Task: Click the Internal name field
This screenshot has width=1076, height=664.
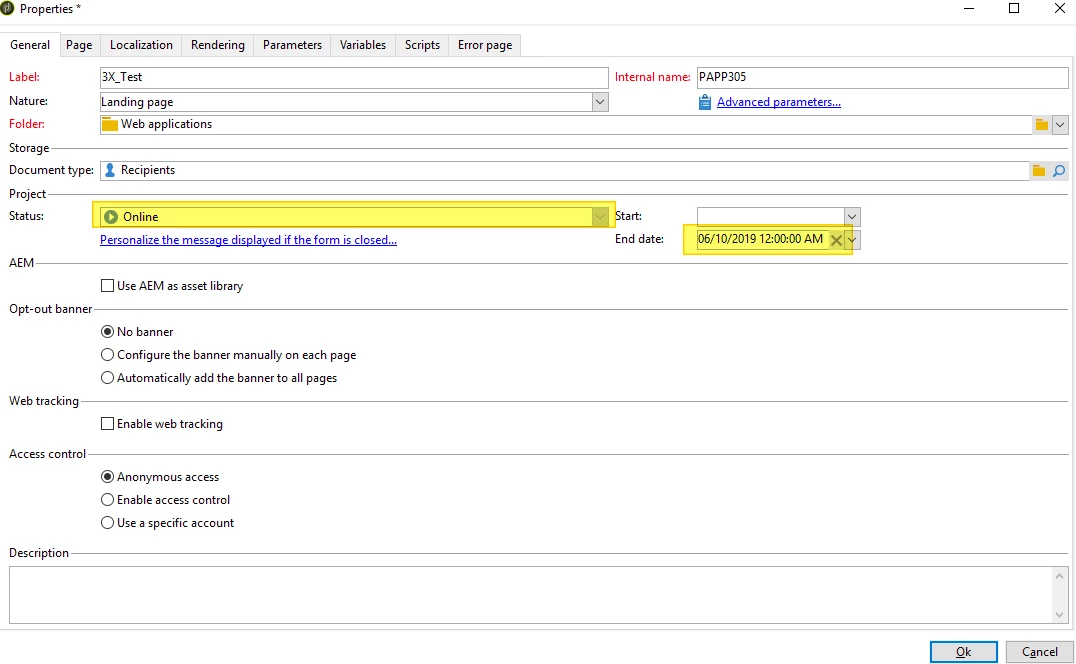Action: pos(882,78)
